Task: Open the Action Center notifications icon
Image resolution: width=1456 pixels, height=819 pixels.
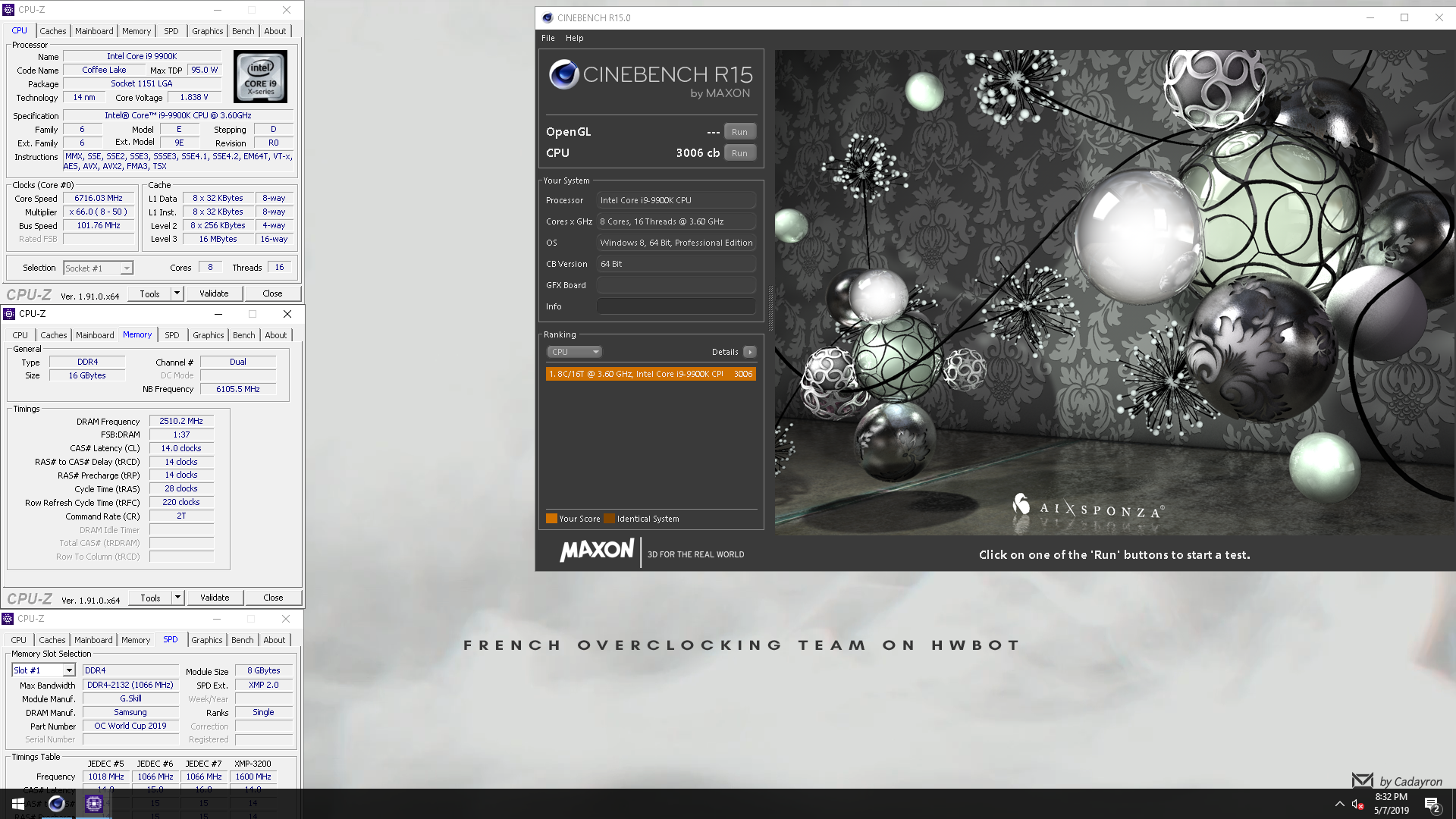Action: coord(1432,805)
